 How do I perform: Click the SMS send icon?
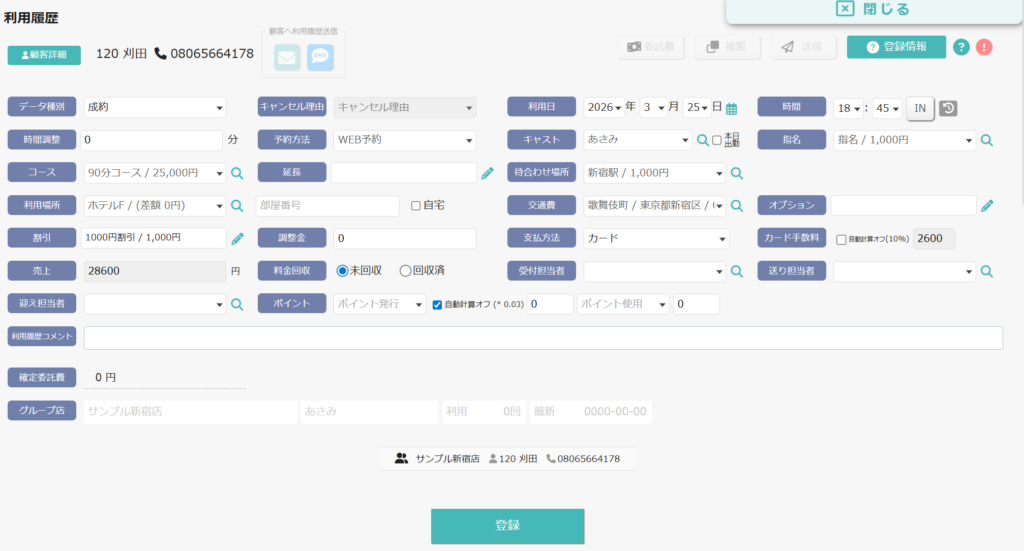pyautogui.click(x=320, y=57)
